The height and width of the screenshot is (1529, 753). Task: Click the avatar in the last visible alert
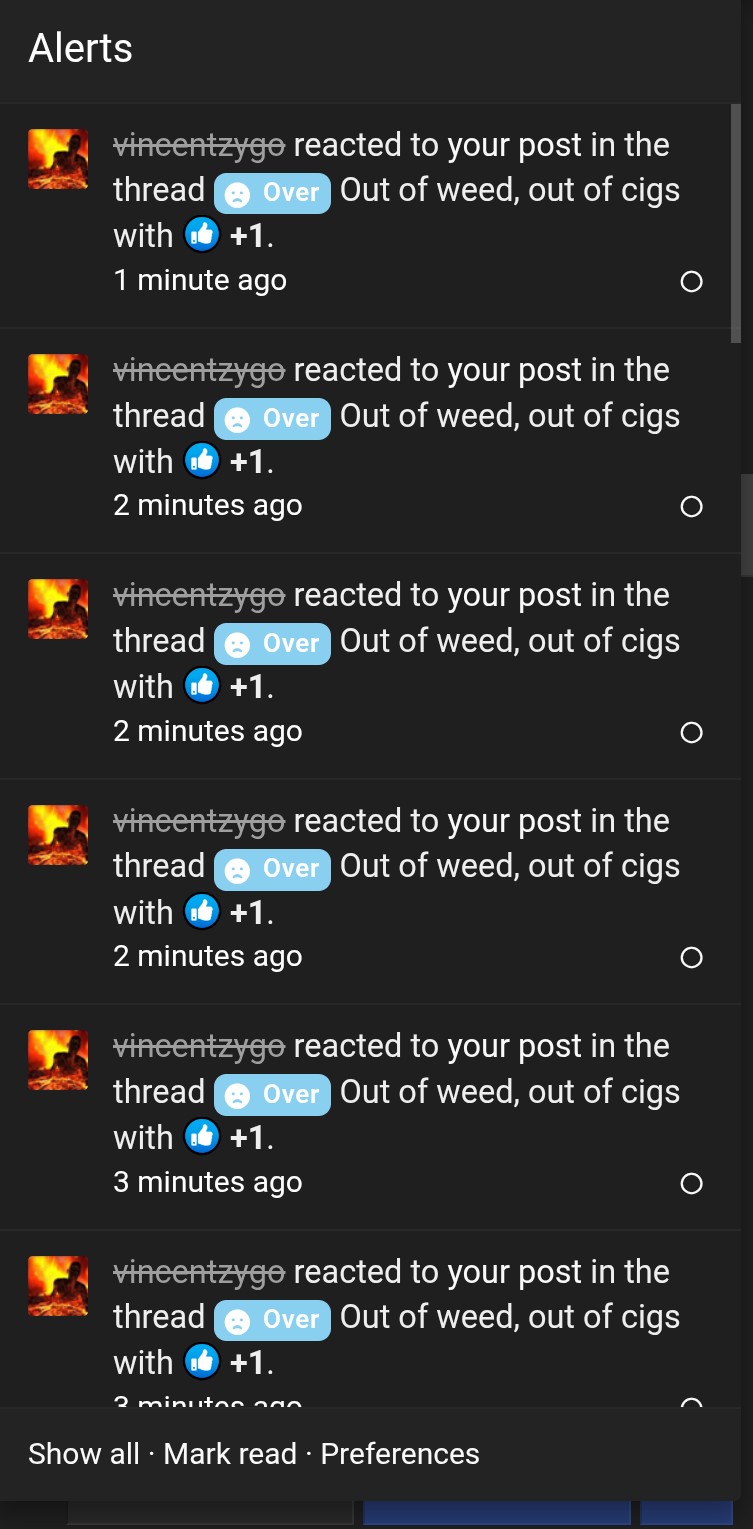[58, 1286]
